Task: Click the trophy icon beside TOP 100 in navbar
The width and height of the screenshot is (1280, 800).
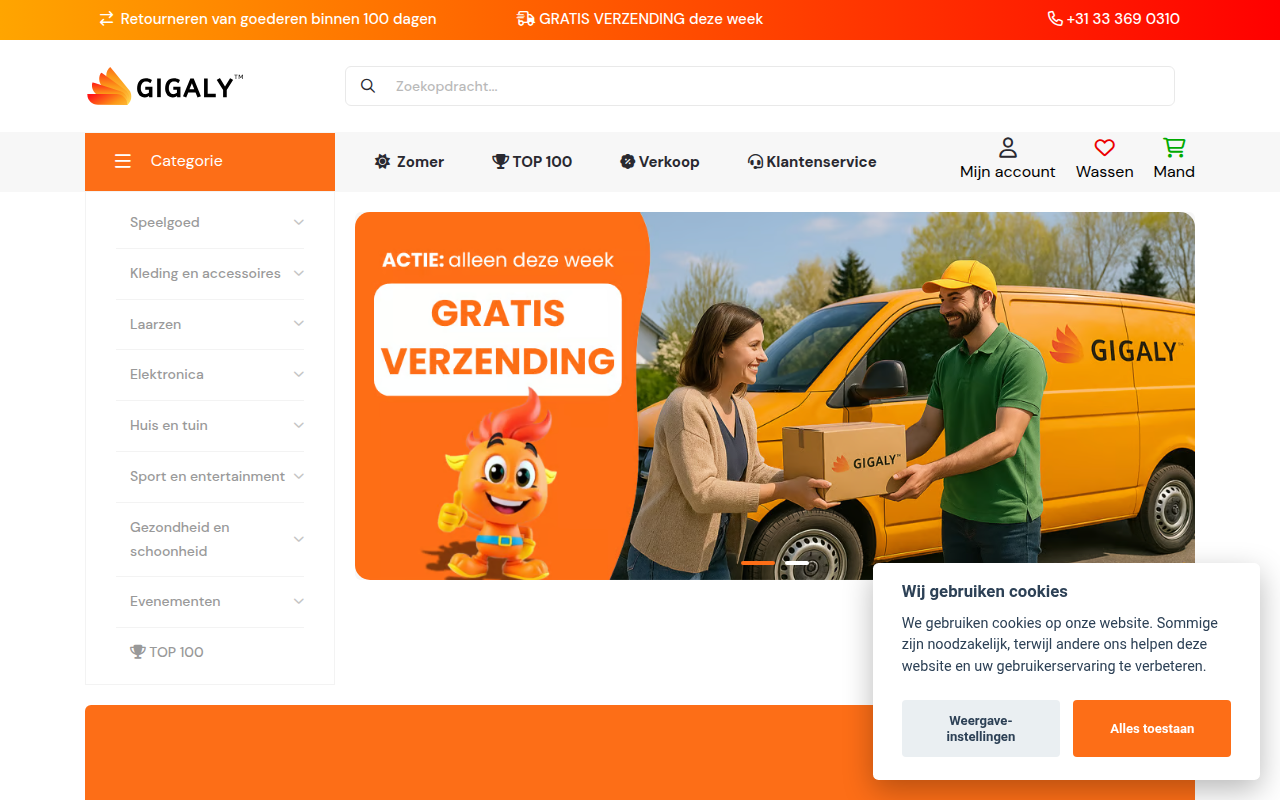Action: point(500,161)
